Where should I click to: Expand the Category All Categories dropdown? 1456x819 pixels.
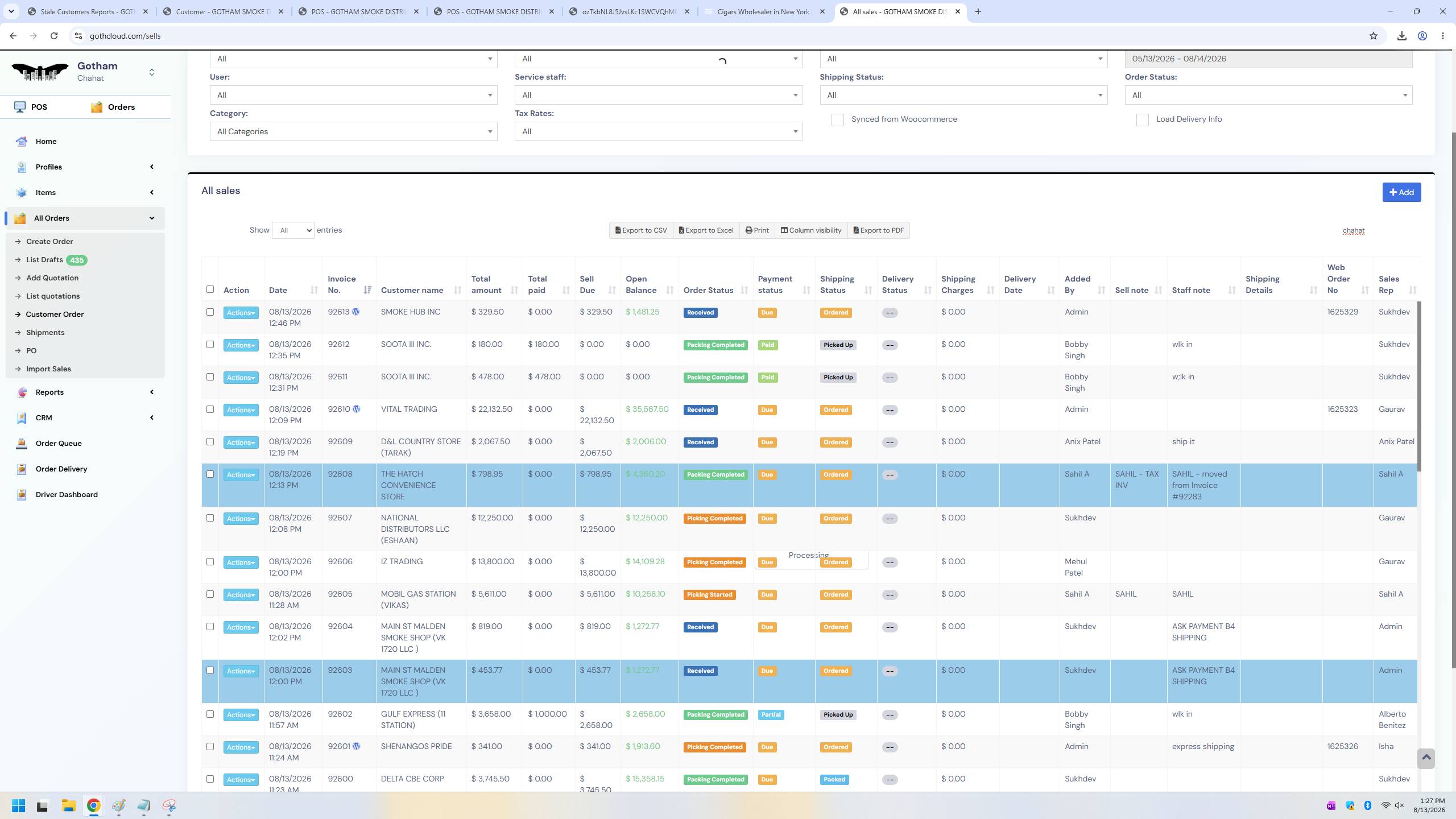tap(353, 131)
